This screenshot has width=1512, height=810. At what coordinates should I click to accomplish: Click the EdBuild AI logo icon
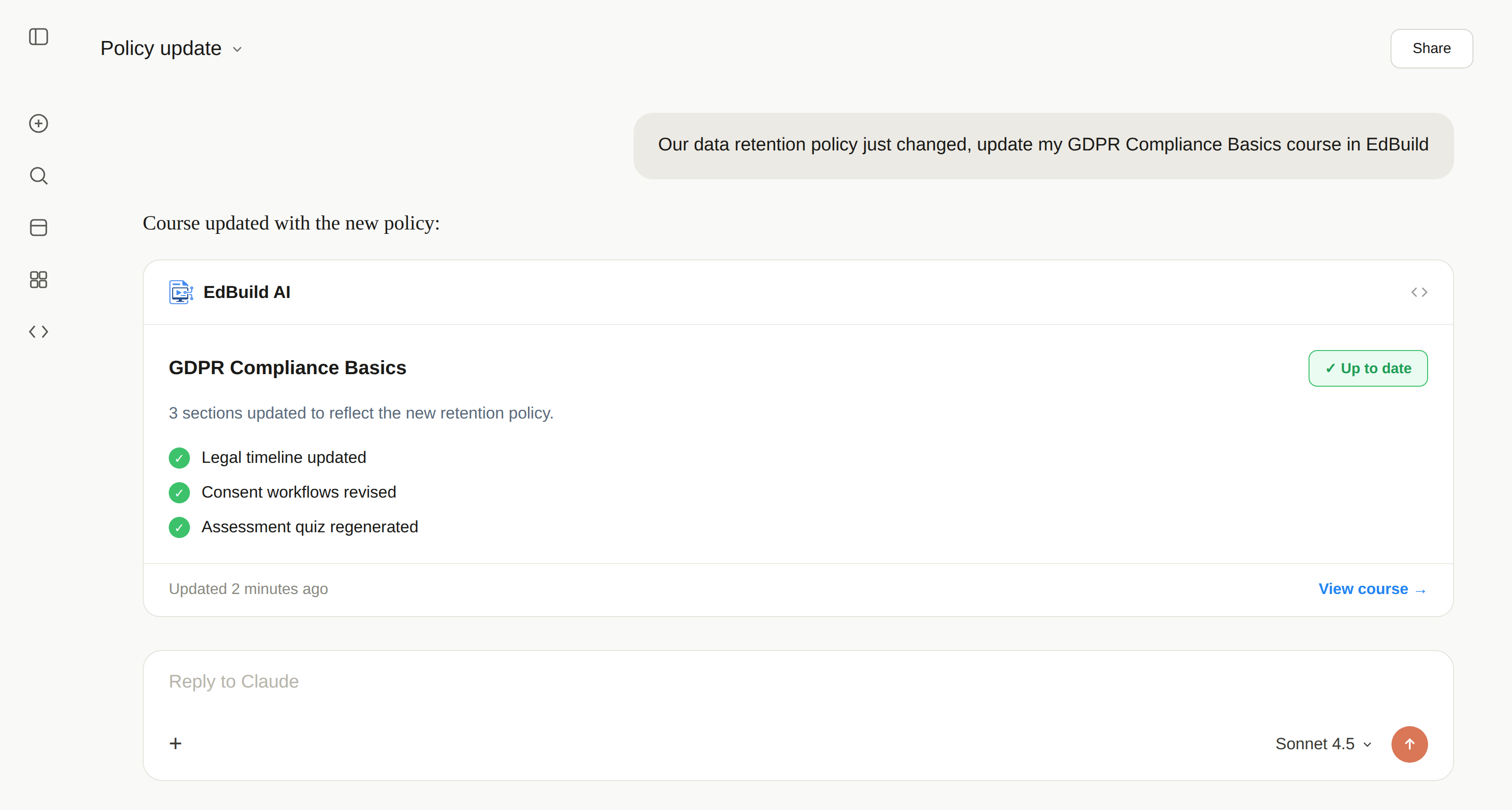point(181,292)
